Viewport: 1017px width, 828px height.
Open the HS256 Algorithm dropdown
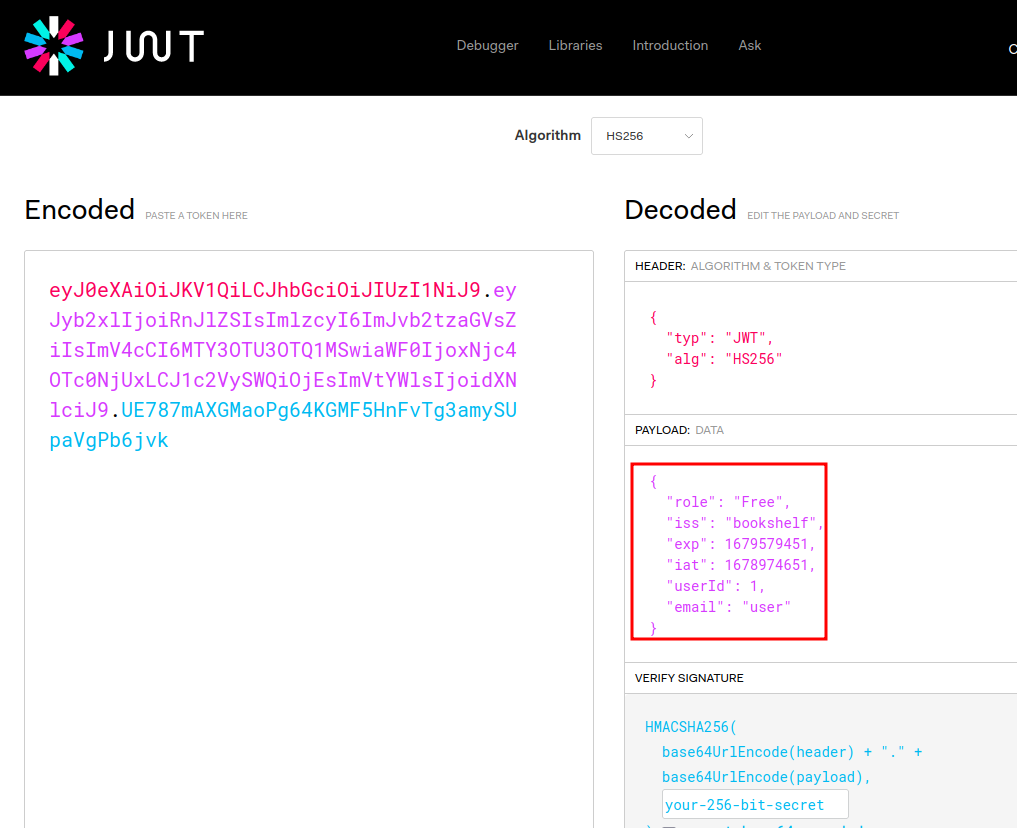(x=647, y=136)
